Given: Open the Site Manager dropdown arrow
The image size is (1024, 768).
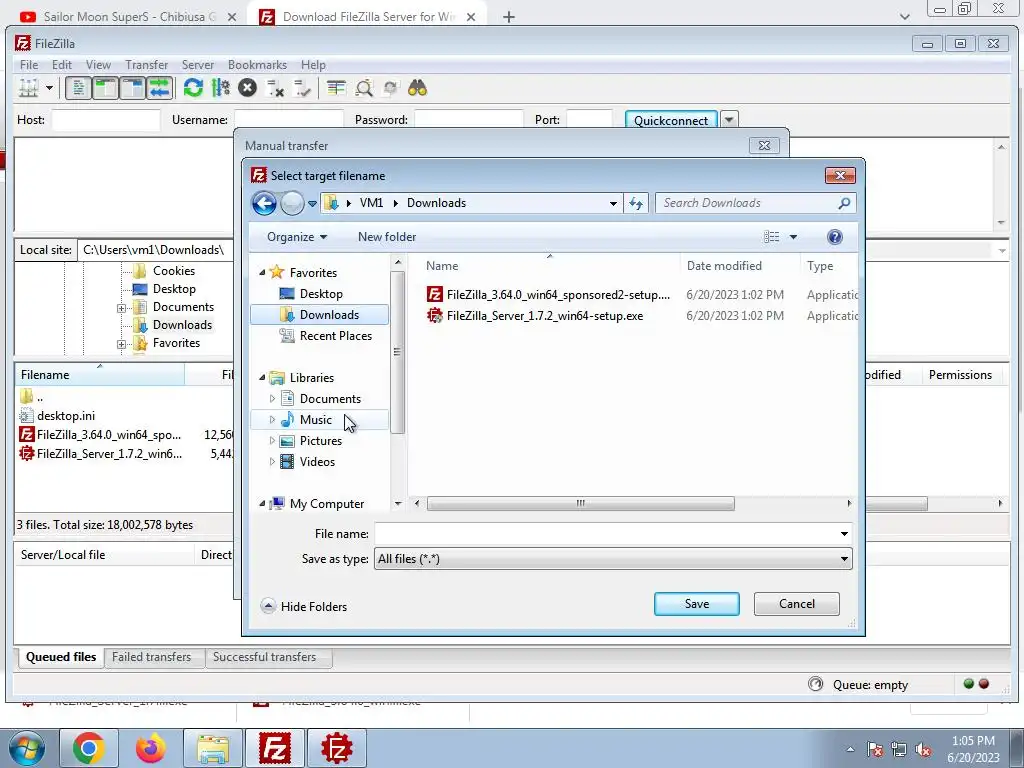Looking at the screenshot, I should (49, 88).
